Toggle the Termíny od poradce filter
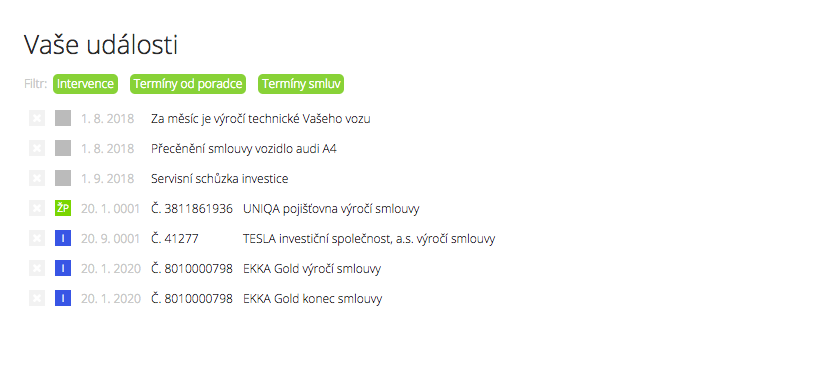The height and width of the screenshot is (378, 826). click(188, 84)
